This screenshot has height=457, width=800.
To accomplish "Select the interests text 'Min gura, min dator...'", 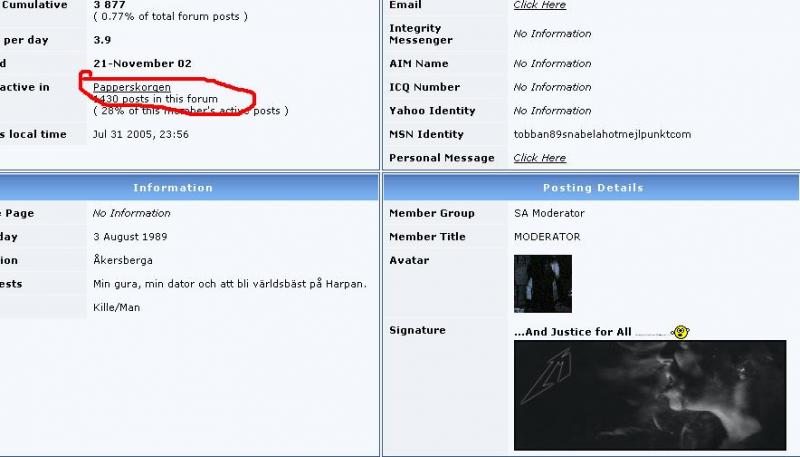I will [230, 284].
